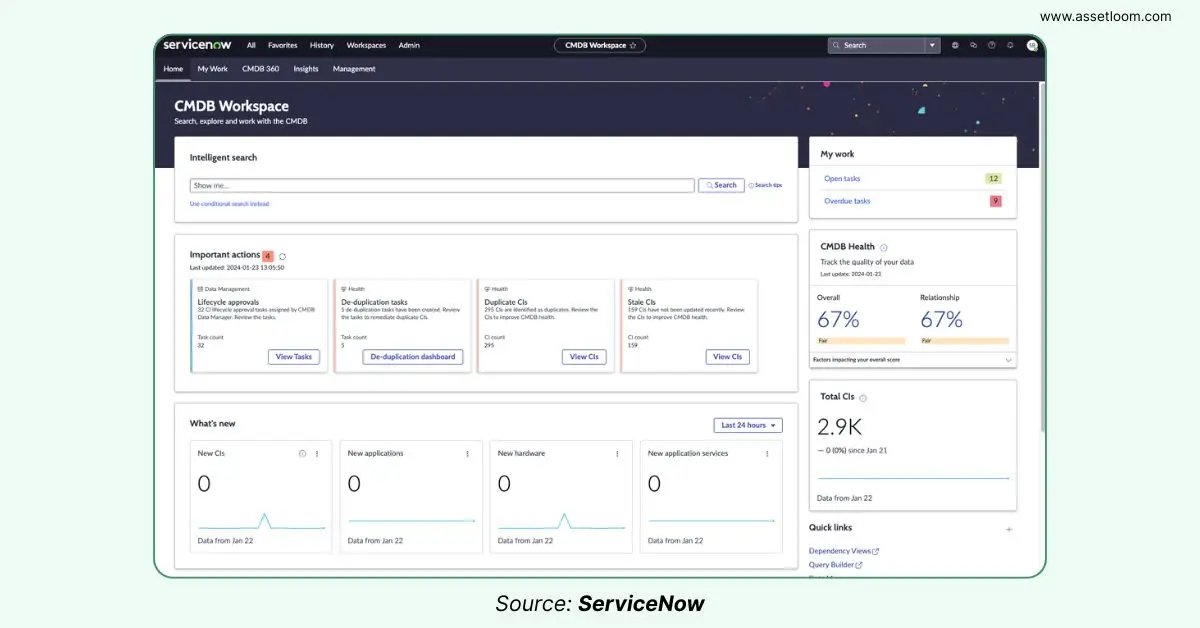1200x628 pixels.
Task: Click the overflow menu on New hardware card
Action: 617,453
